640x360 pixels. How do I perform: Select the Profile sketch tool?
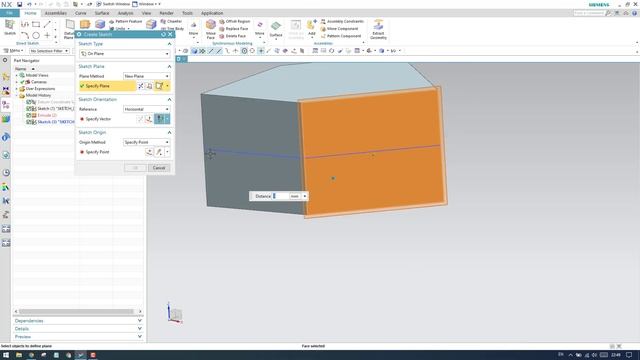click(x=25, y=24)
